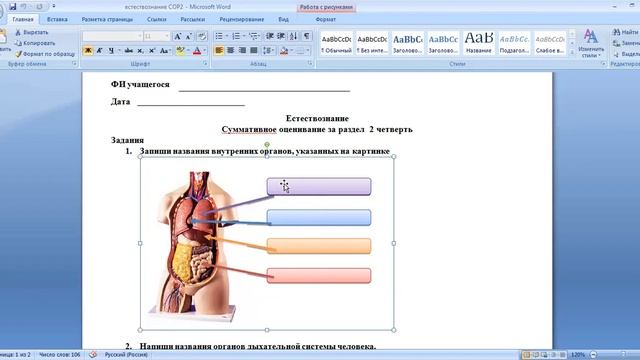This screenshot has width=640, height=360.
Task: Apply the Подзаголовок style
Action: coord(514,43)
